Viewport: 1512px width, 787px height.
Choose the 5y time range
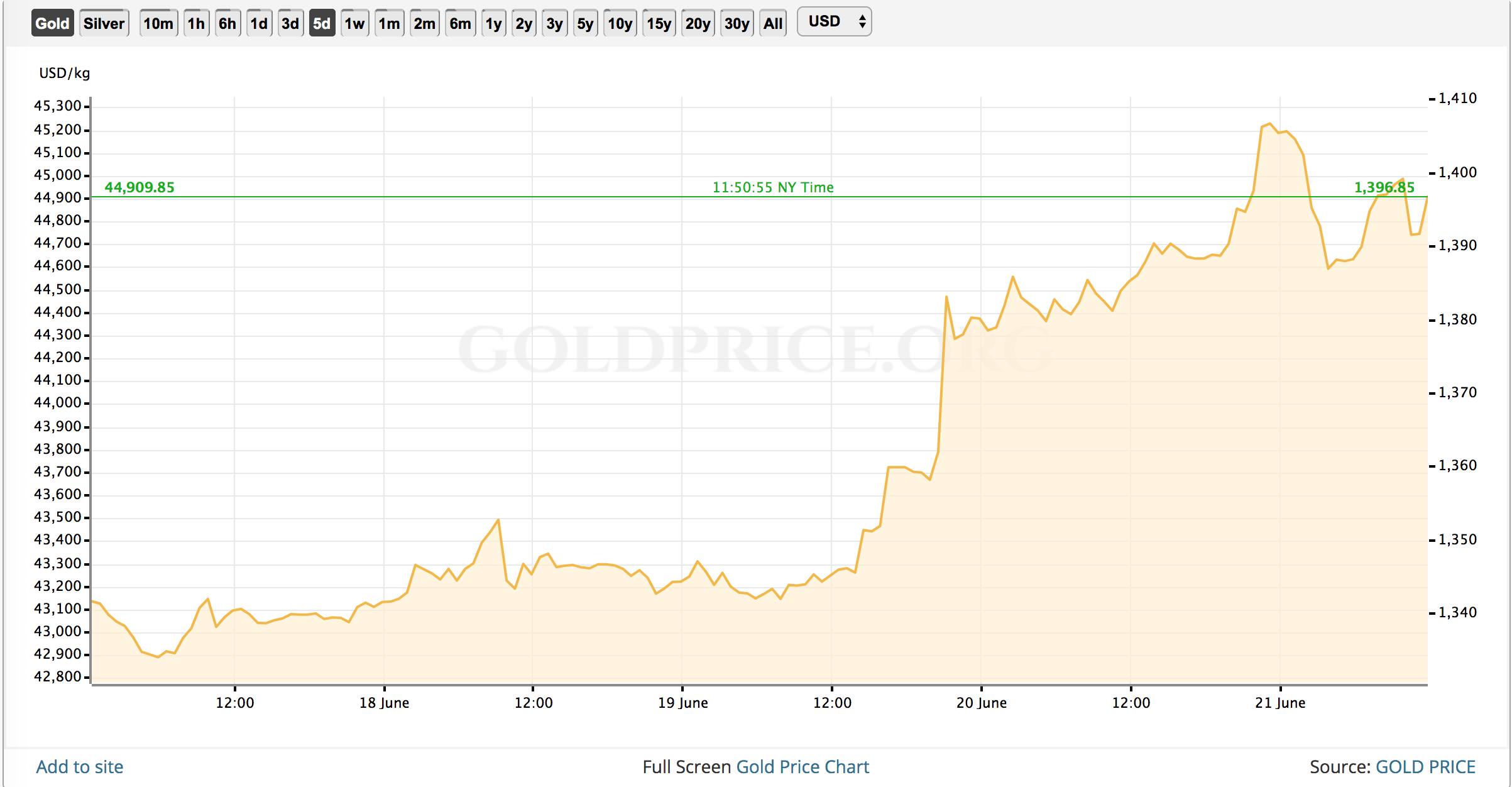pyautogui.click(x=585, y=23)
